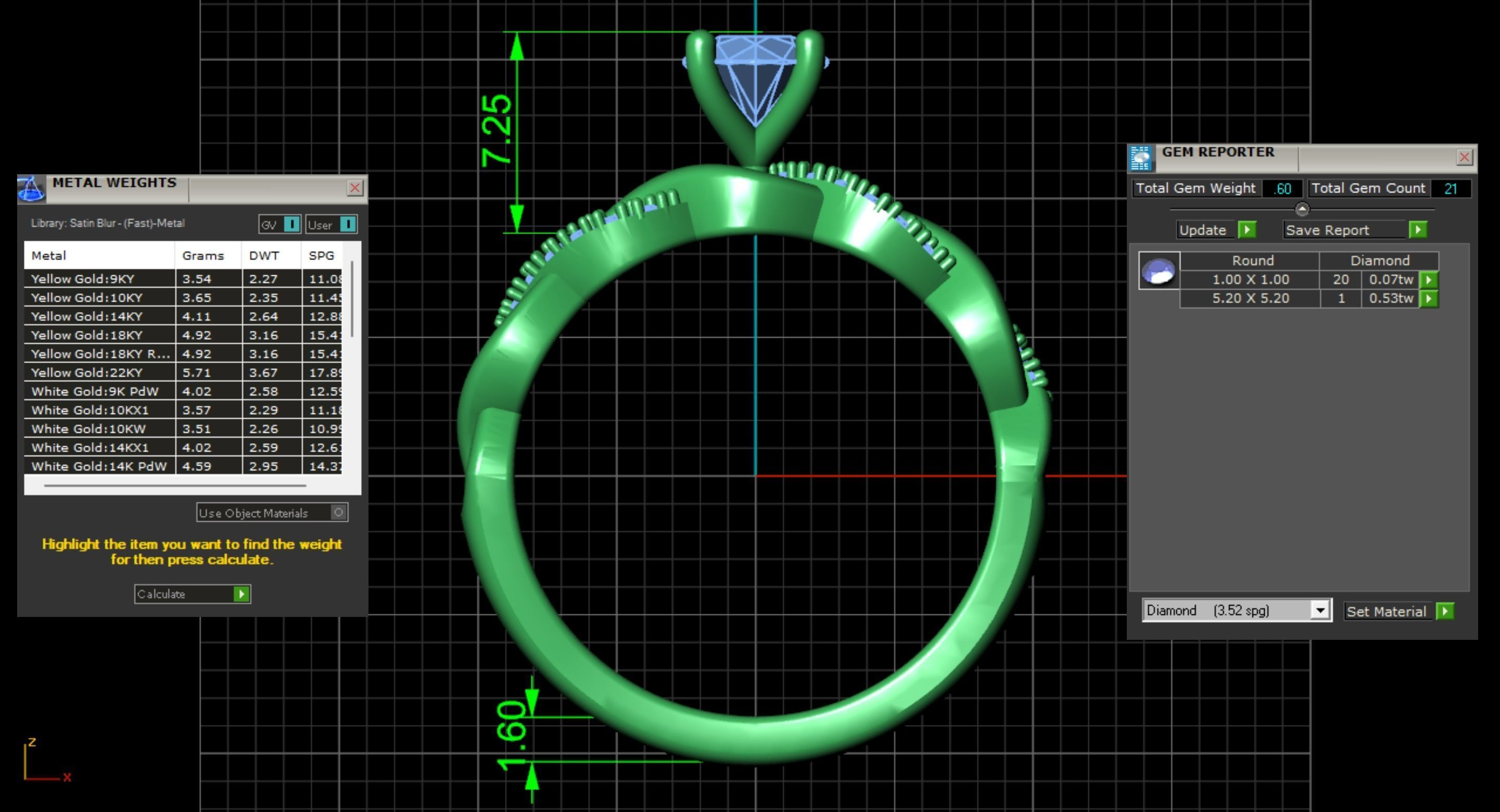
Task: Click the Metal Weights panel icon
Action: coord(31,189)
